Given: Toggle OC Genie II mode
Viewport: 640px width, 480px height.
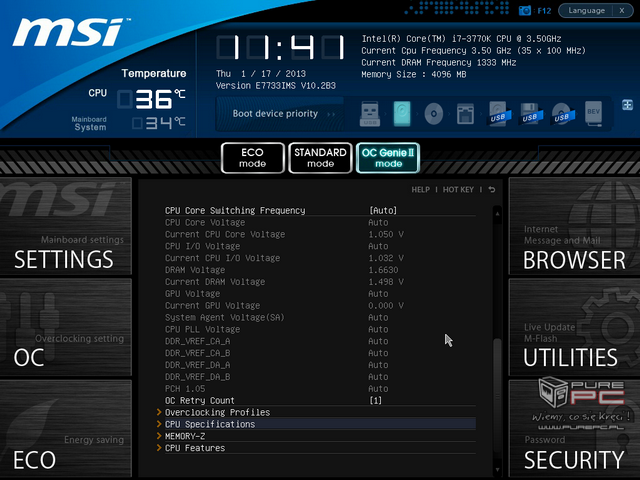Looking at the screenshot, I should [388, 158].
